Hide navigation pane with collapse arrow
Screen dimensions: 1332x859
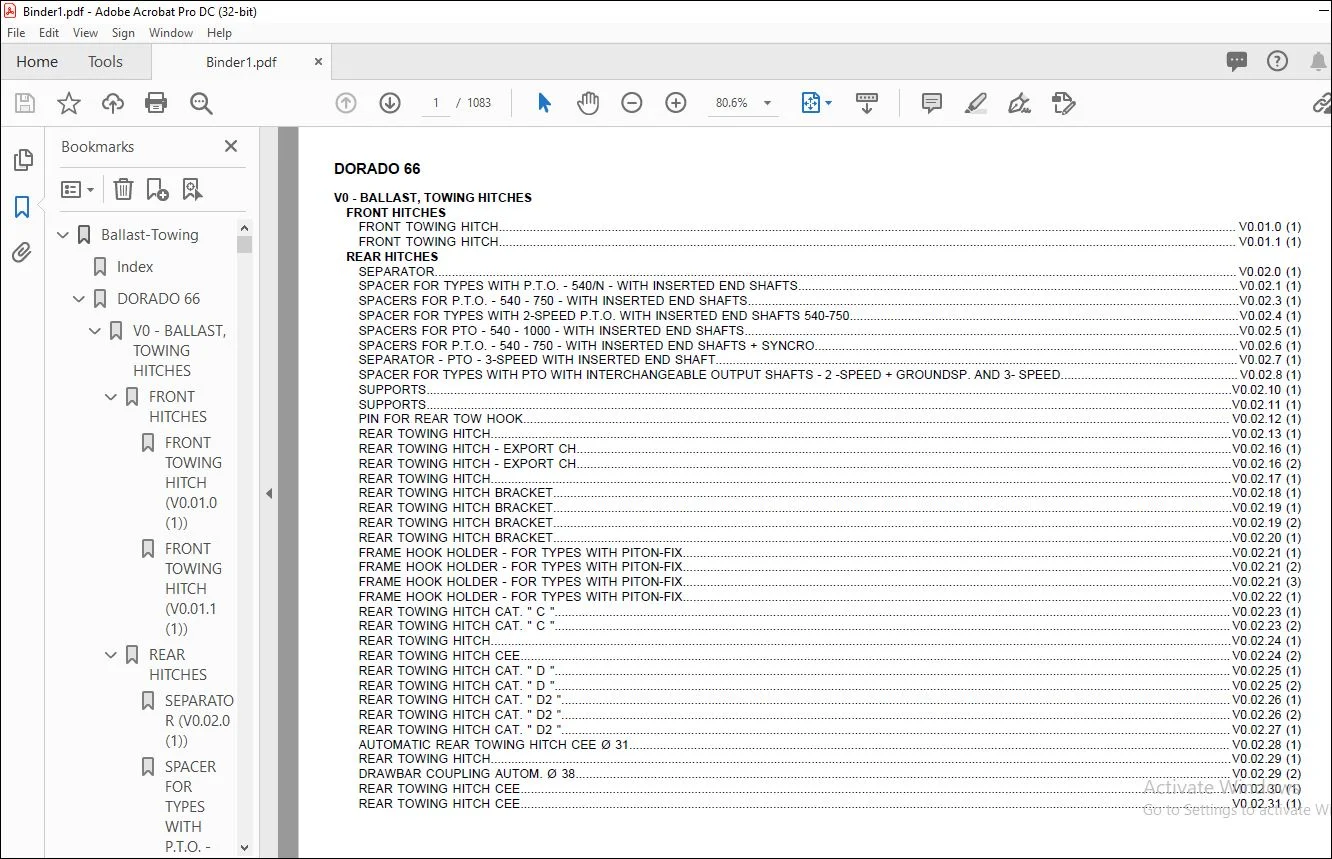(x=268, y=493)
